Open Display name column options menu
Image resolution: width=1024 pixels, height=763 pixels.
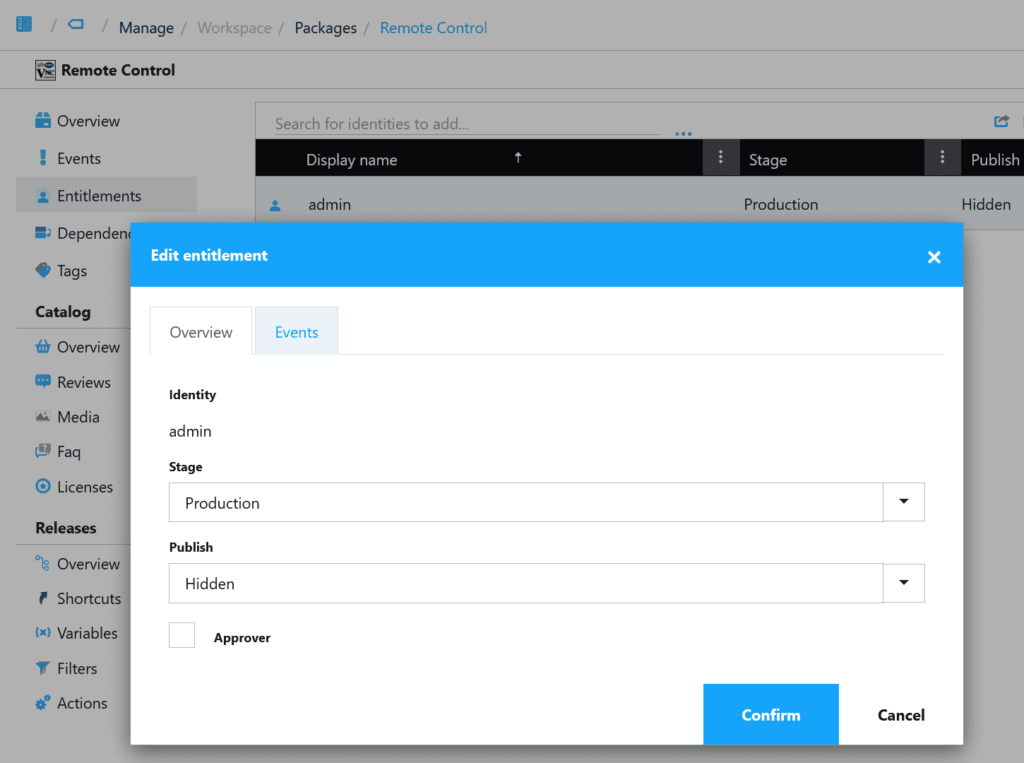[720, 158]
